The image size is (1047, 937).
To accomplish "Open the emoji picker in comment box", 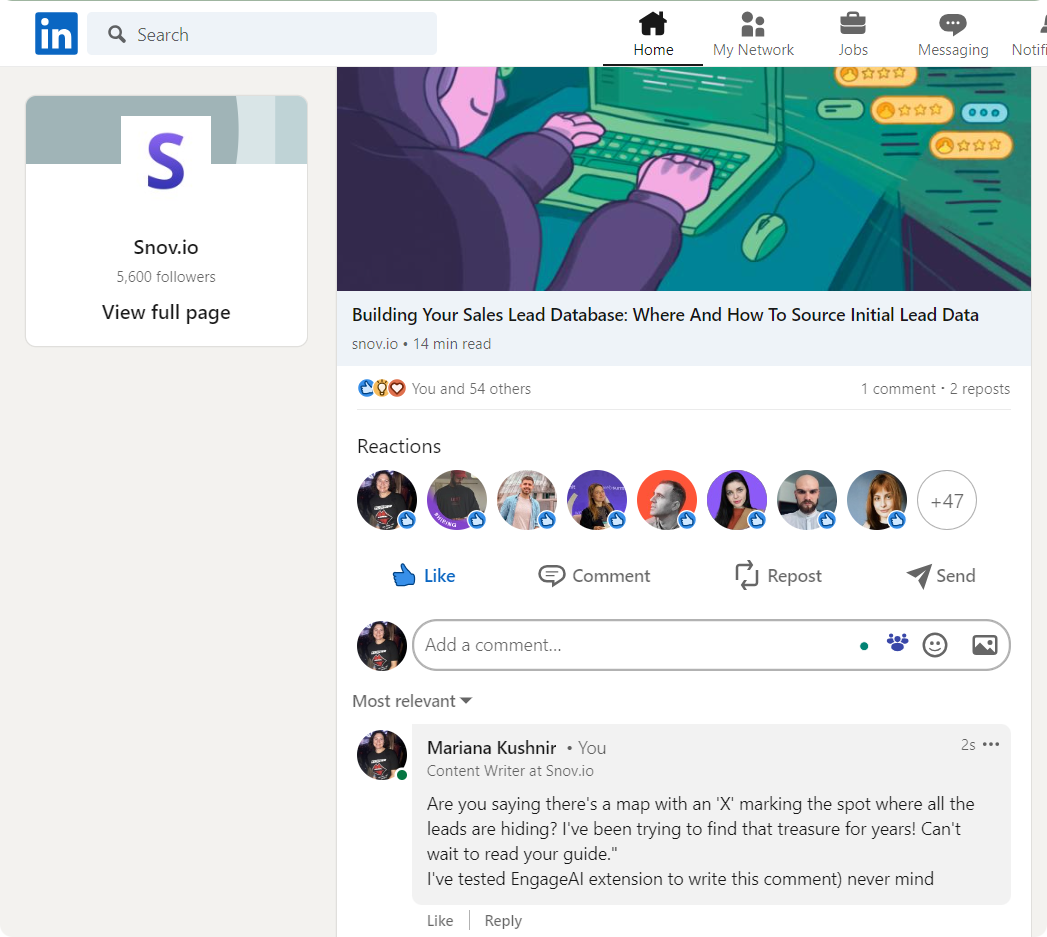I will [x=935, y=645].
